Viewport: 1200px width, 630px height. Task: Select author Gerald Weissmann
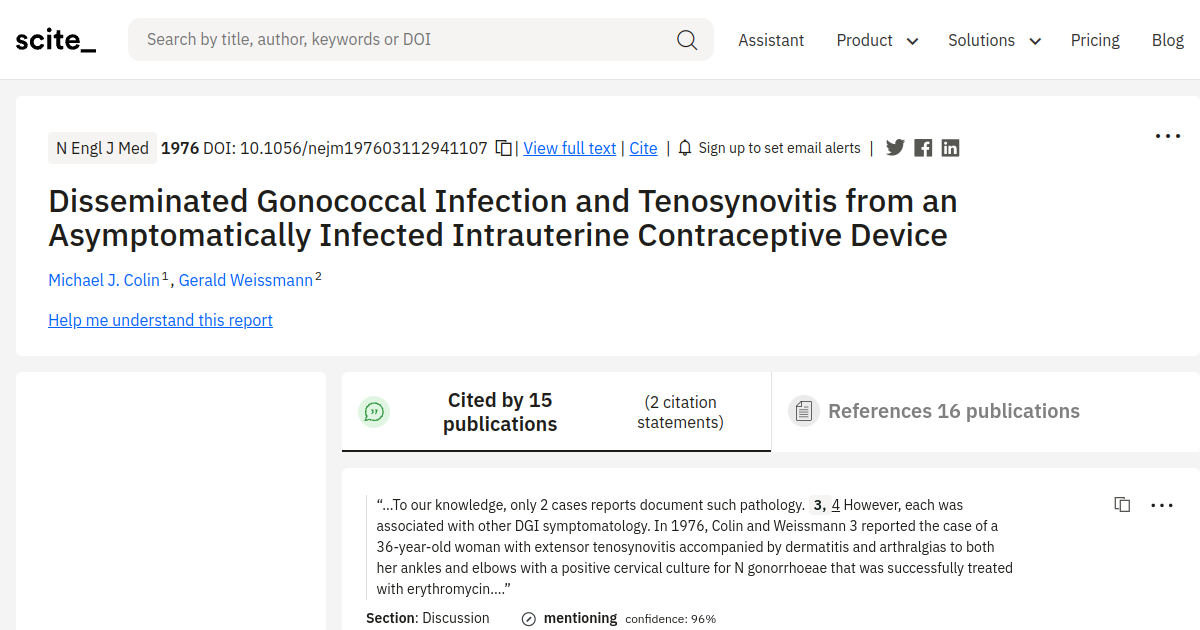click(245, 280)
